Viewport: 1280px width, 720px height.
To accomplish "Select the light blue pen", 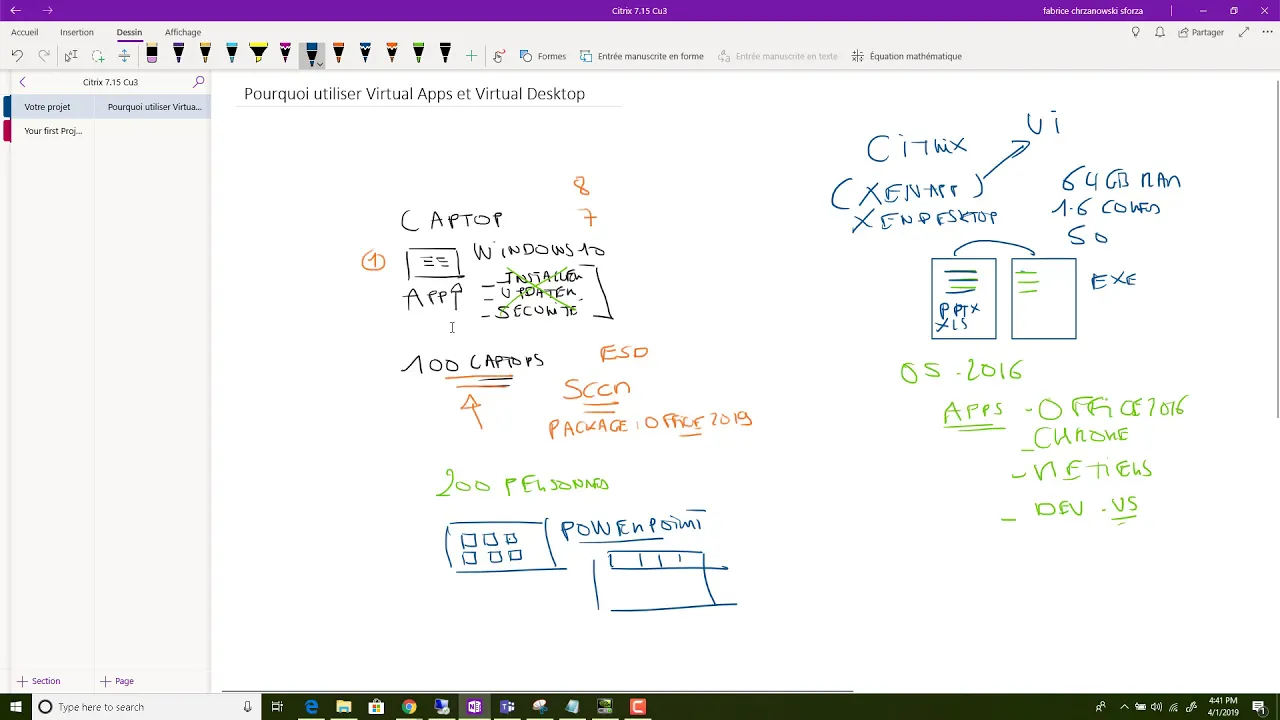I will pos(232,54).
